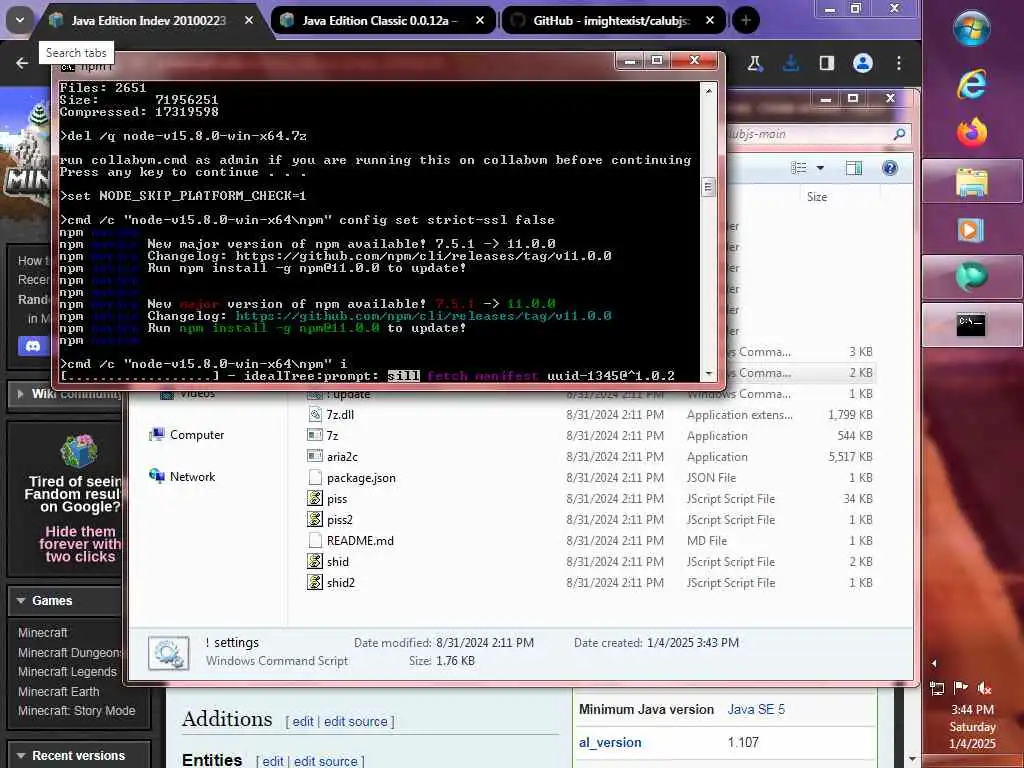This screenshot has width=1024, height=768.
Task: Collapse the Recent versions sidebar section
Action: (21, 756)
